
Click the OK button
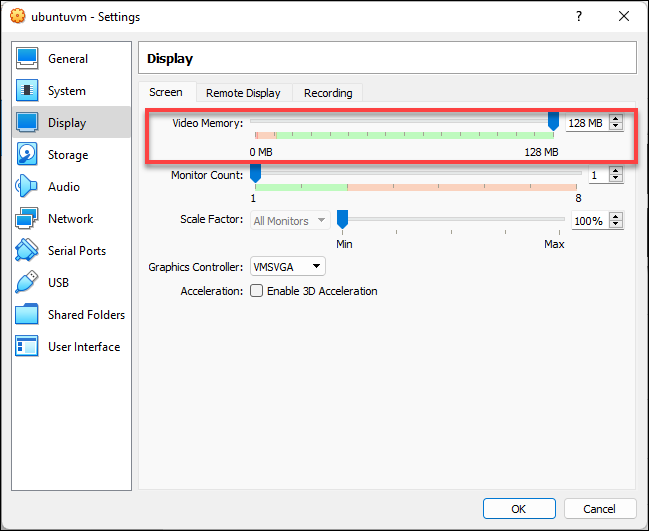[518, 508]
